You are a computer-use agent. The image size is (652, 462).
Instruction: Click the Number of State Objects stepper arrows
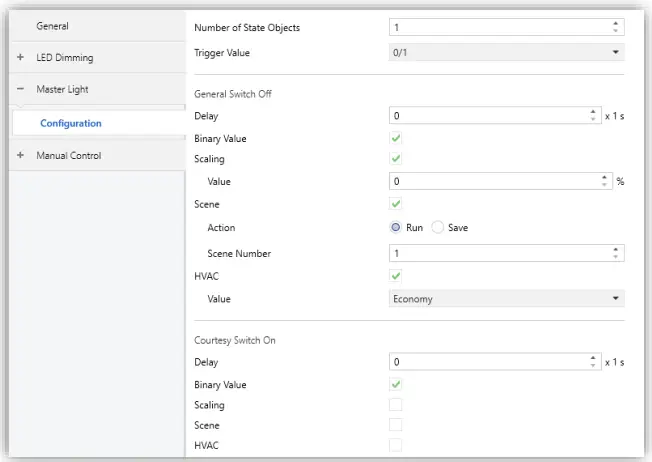[x=615, y=27]
